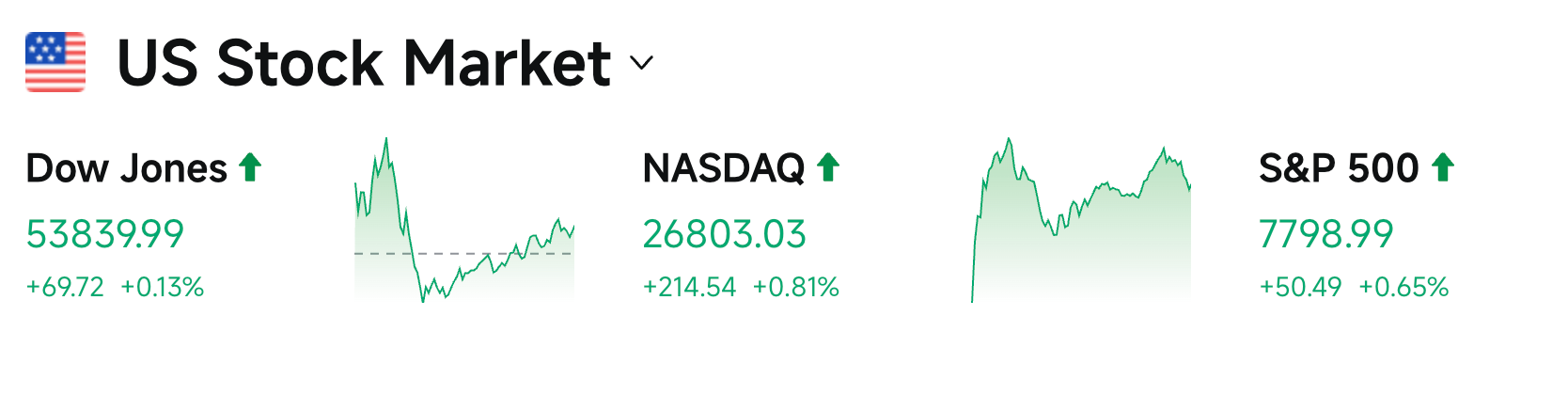
Task: Expand the US Stock Market dropdown chevron
Action: [641, 63]
